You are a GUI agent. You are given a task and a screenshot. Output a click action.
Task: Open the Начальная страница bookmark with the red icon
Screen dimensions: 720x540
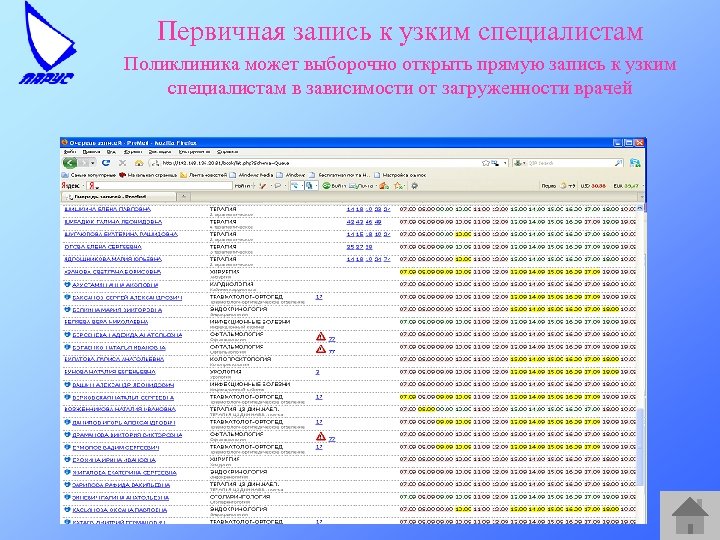pyautogui.click(x=148, y=175)
